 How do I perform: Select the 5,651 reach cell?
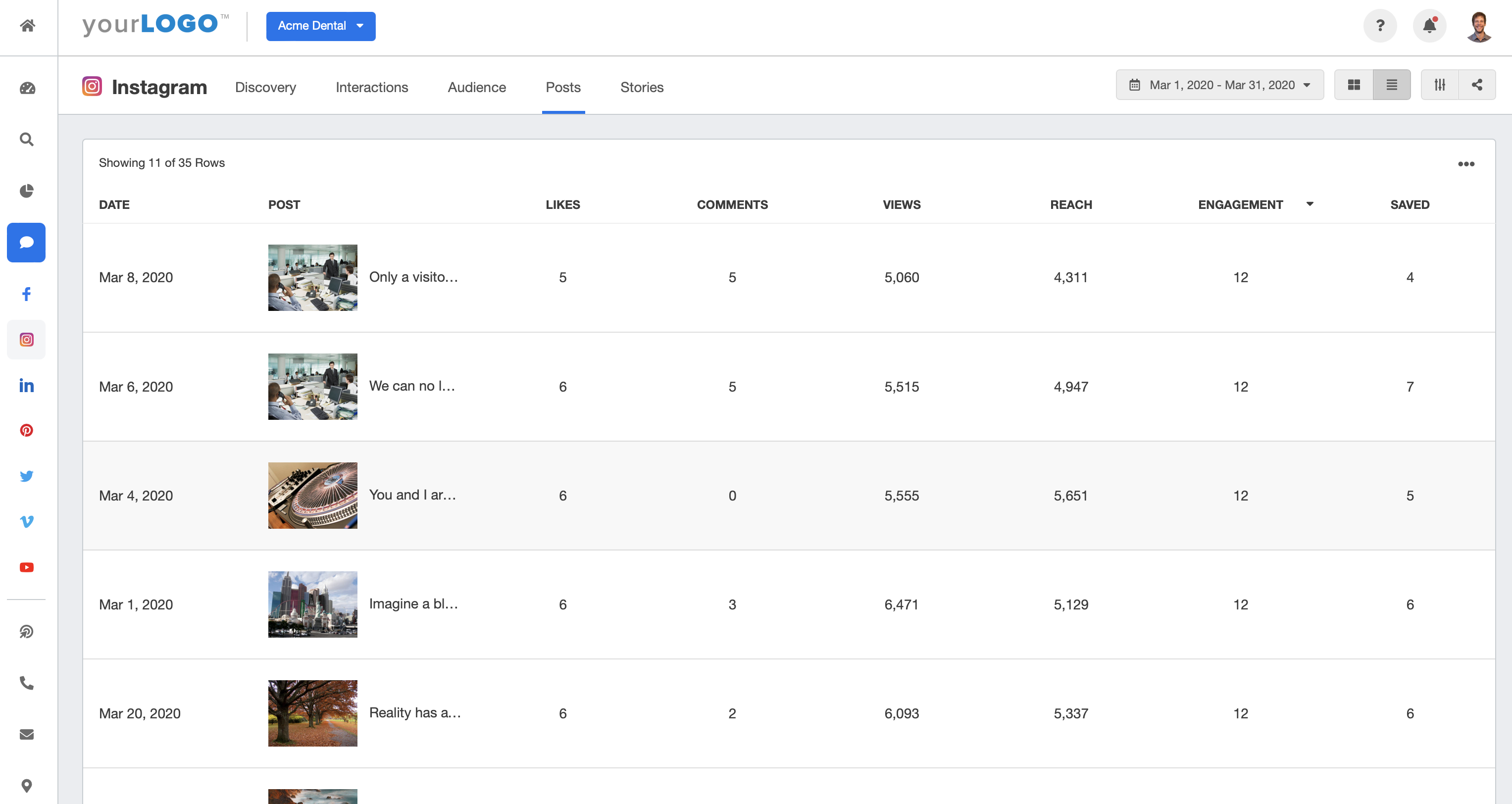[1070, 496]
